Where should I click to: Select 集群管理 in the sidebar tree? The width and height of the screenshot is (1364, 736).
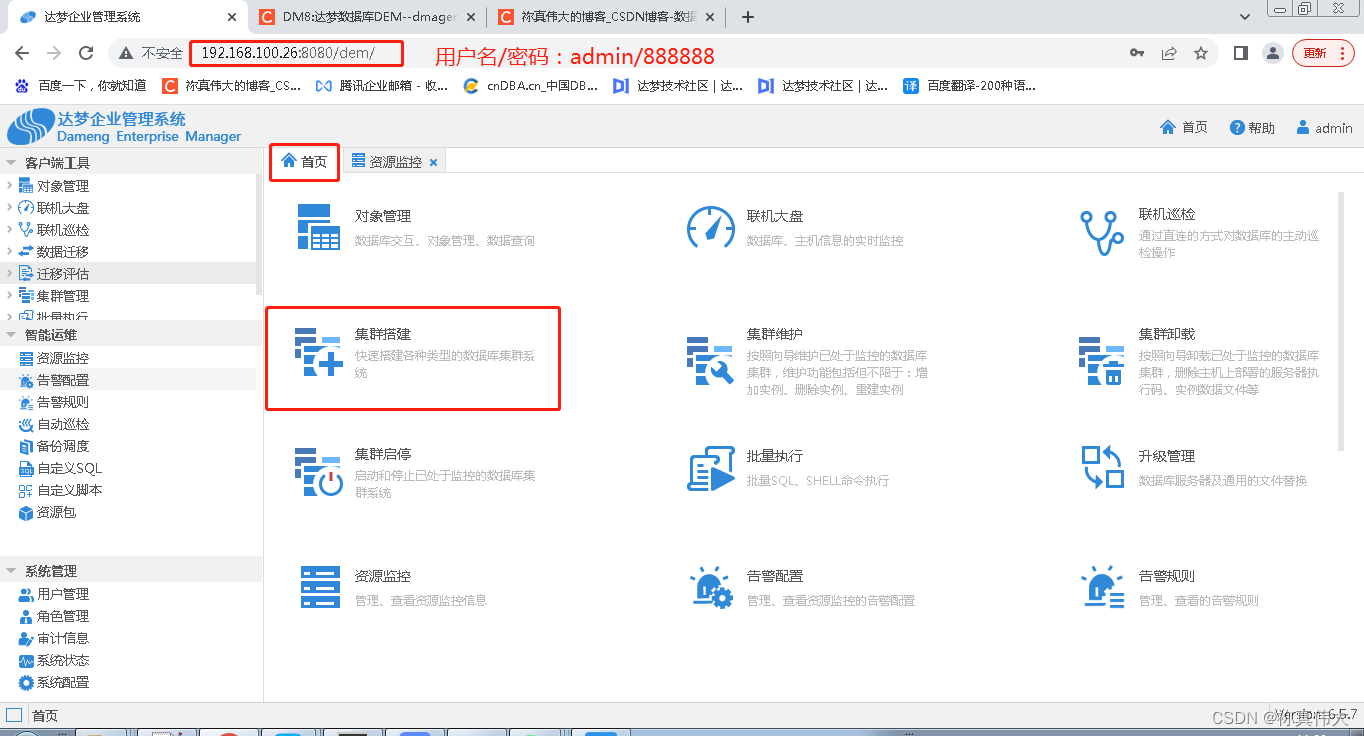pyautogui.click(x=63, y=296)
